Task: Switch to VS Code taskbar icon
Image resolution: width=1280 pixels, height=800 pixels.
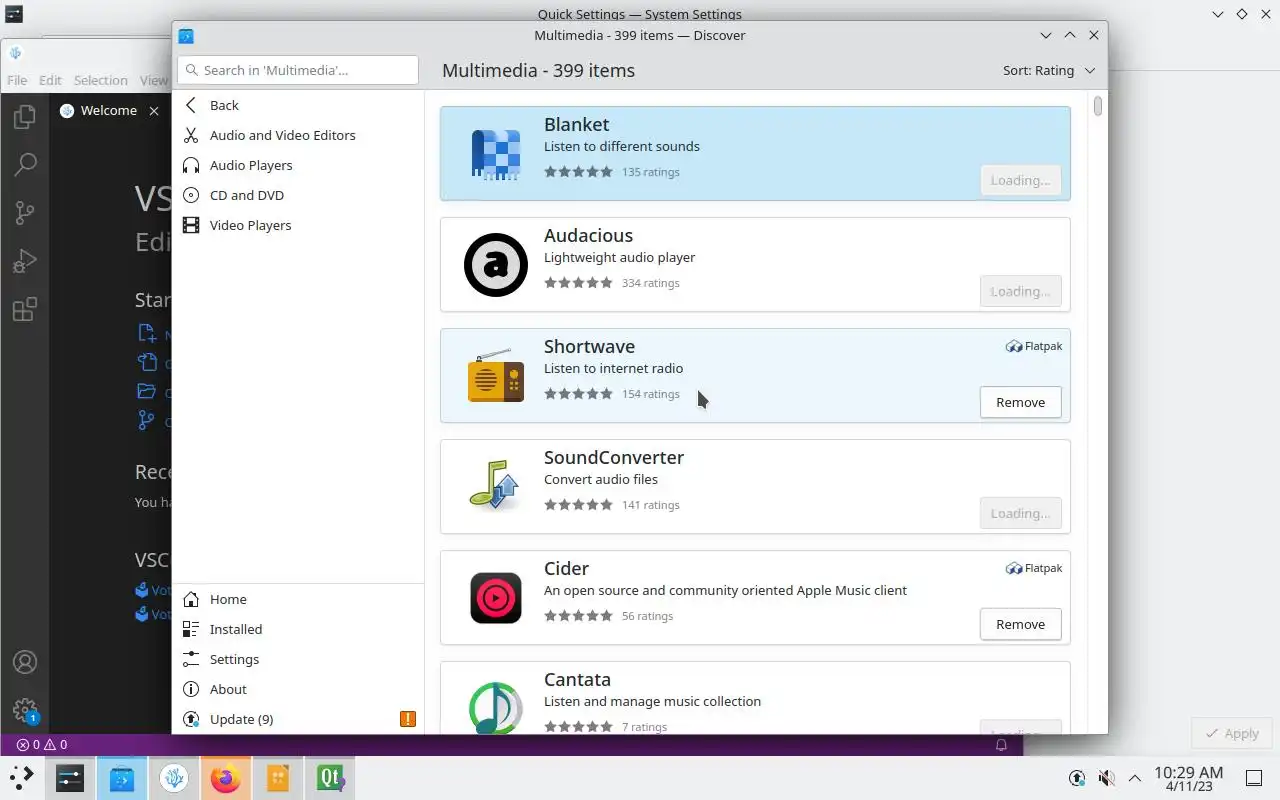Action: [174, 778]
